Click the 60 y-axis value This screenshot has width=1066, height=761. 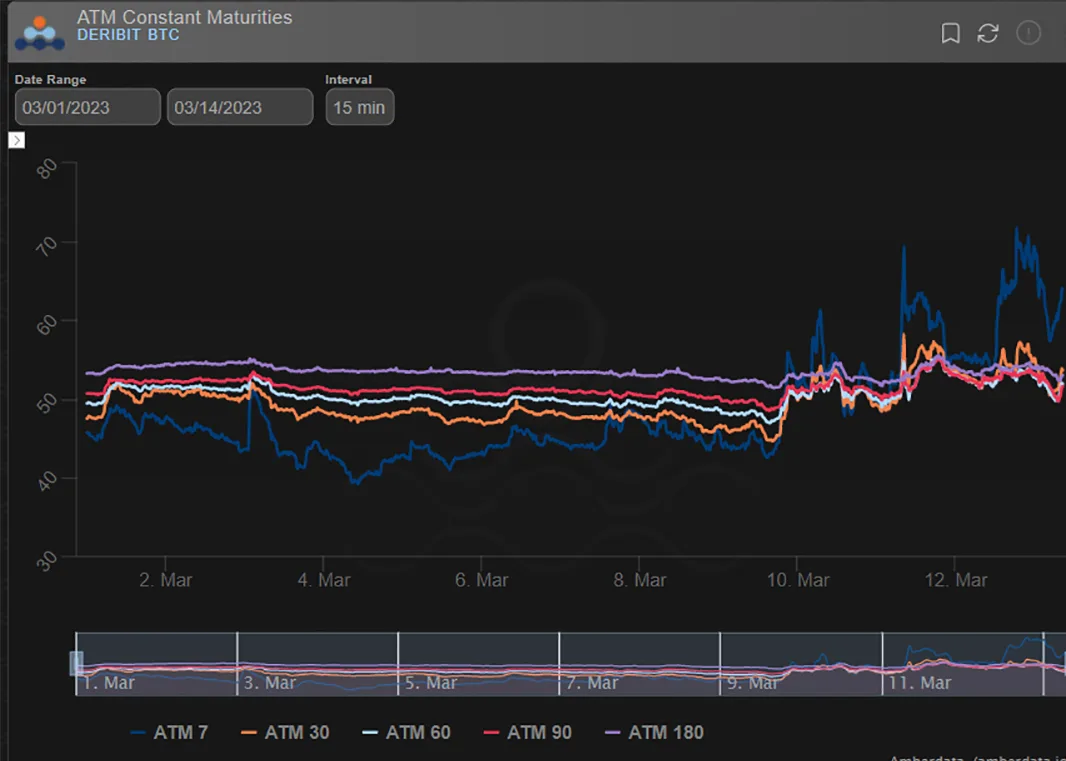coord(46,326)
